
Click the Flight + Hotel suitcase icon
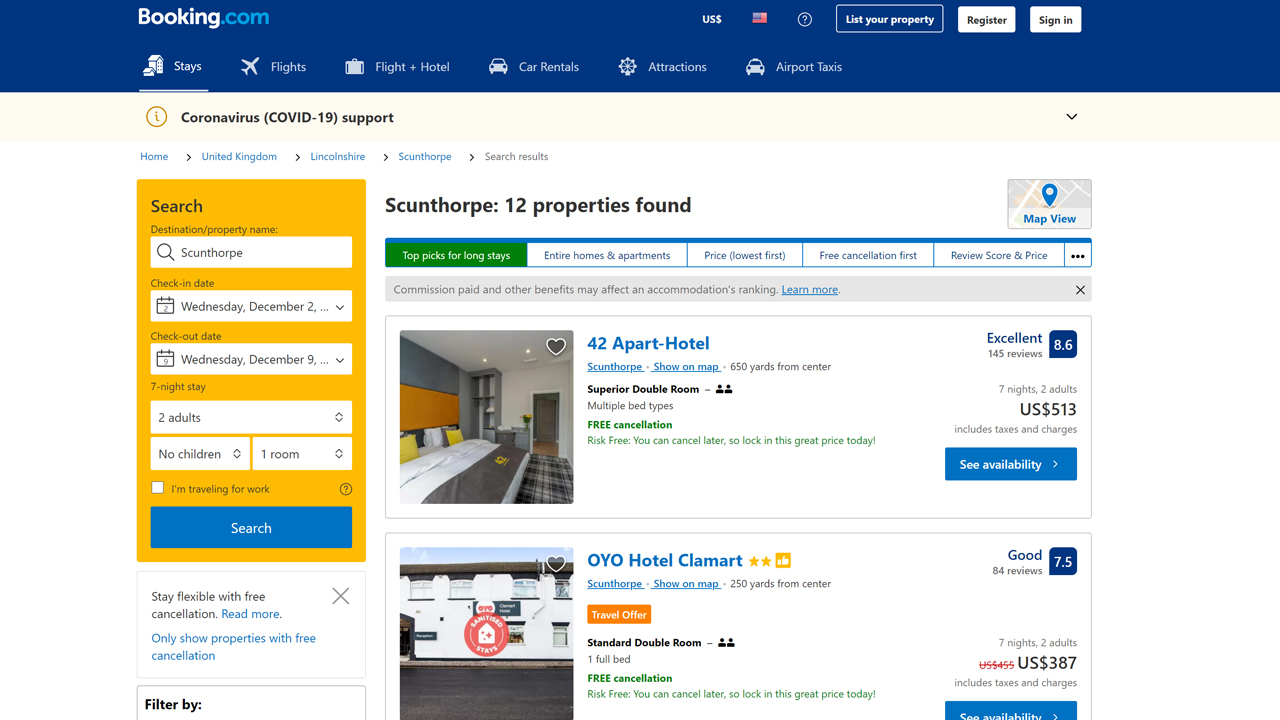[x=354, y=67]
